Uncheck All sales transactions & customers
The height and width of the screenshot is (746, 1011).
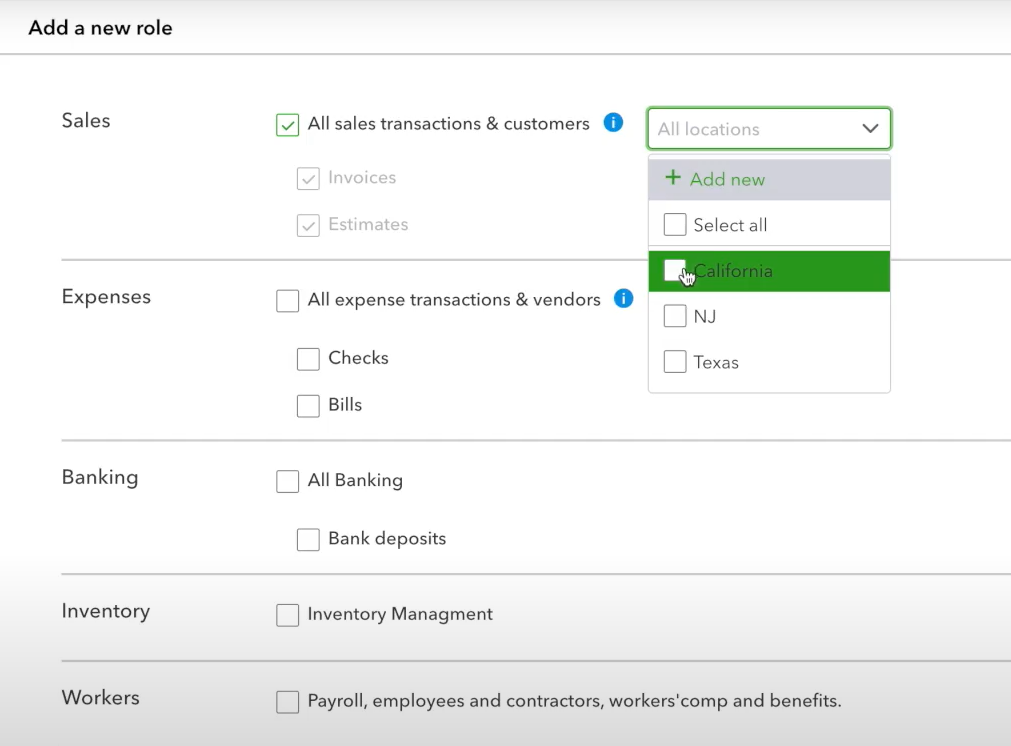[288, 124]
